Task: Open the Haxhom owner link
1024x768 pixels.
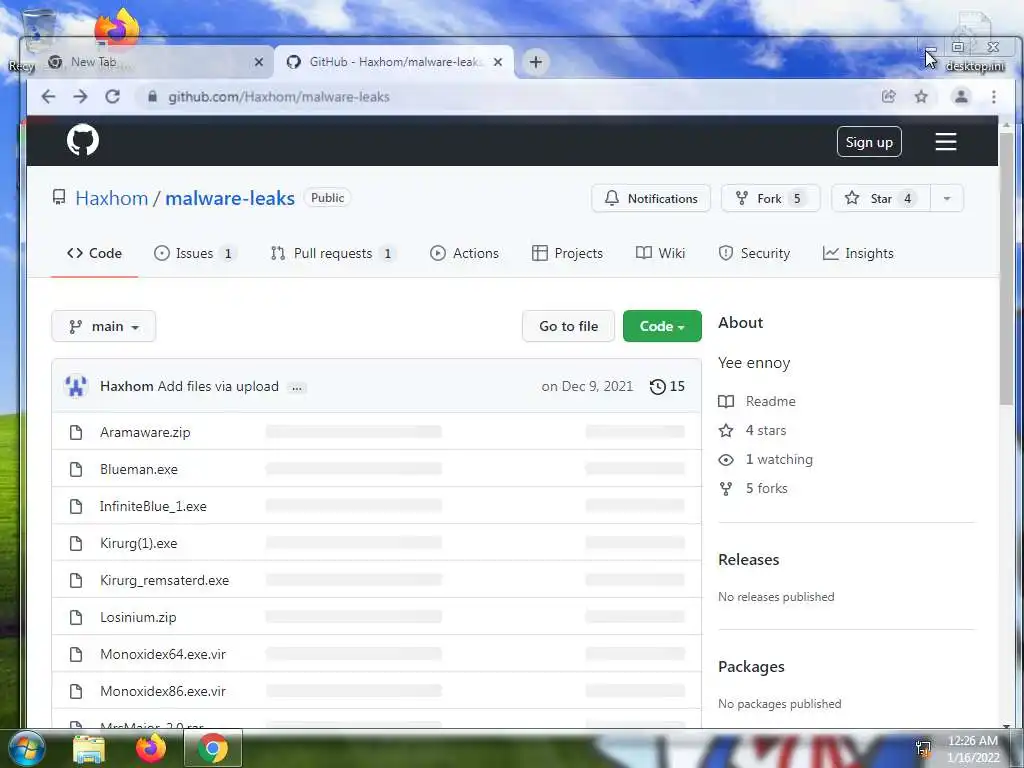Action: (112, 198)
